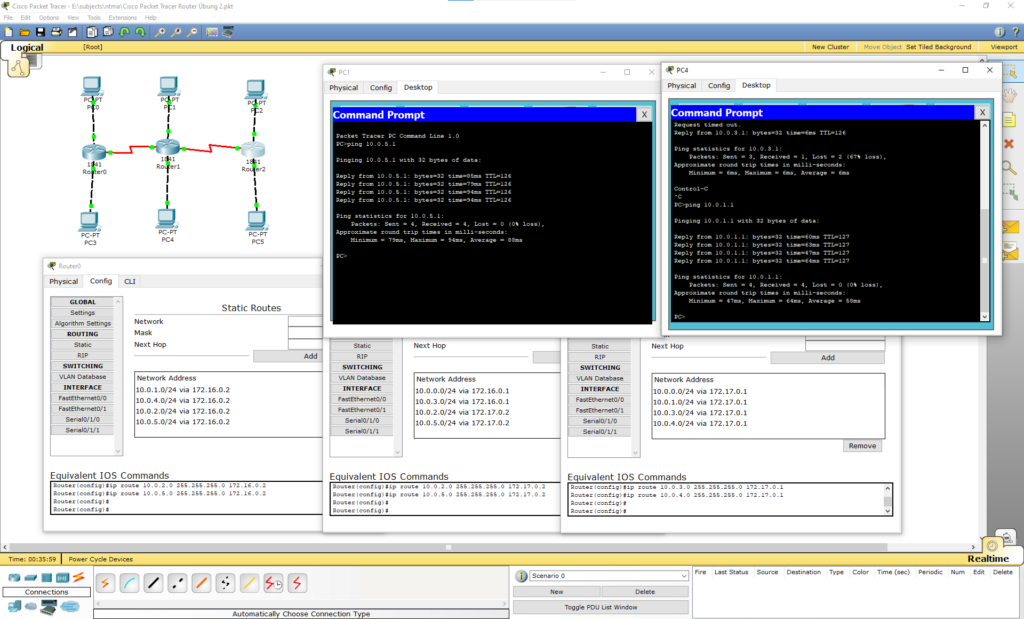Click the Undo arrow icon
The height and width of the screenshot is (619, 1024).
point(125,32)
